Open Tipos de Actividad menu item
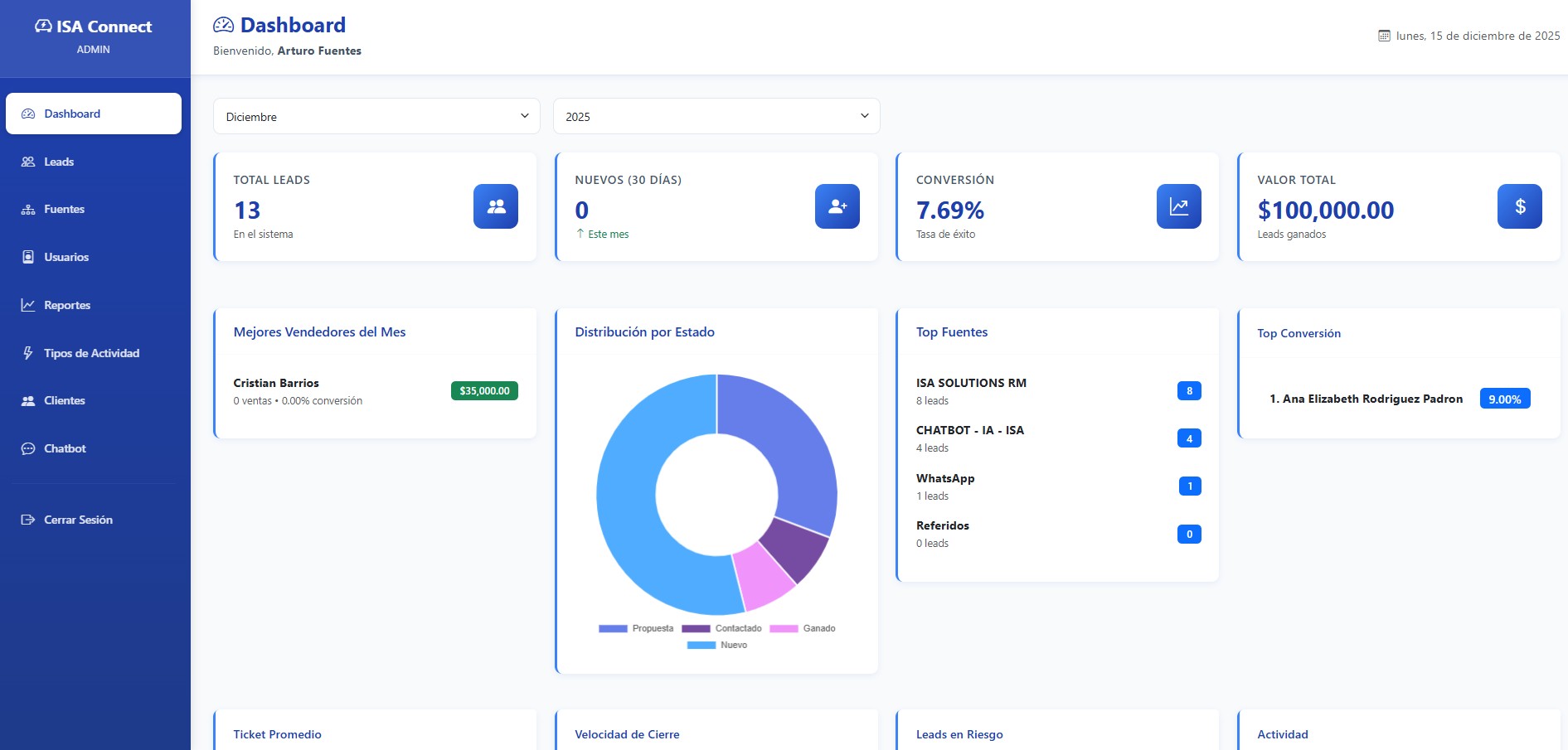Screen dimensions: 1568x750 click(x=91, y=353)
